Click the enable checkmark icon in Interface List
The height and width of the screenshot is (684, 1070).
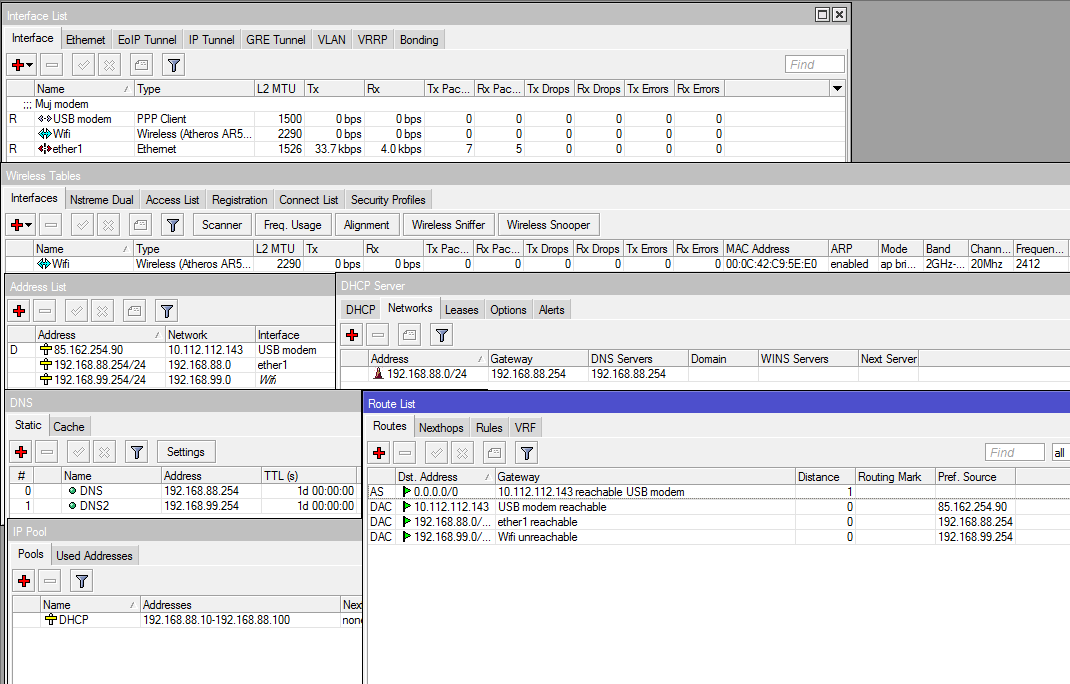pos(84,65)
